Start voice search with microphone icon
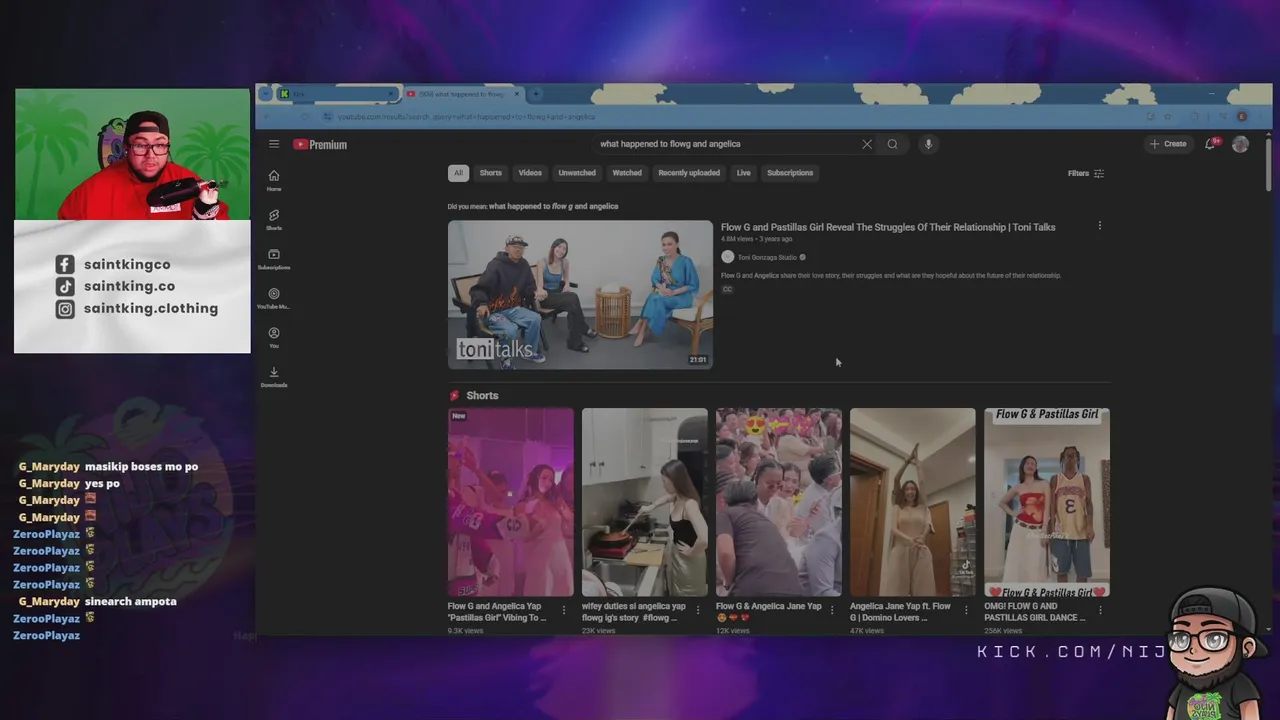This screenshot has width=1280, height=720. [x=928, y=144]
